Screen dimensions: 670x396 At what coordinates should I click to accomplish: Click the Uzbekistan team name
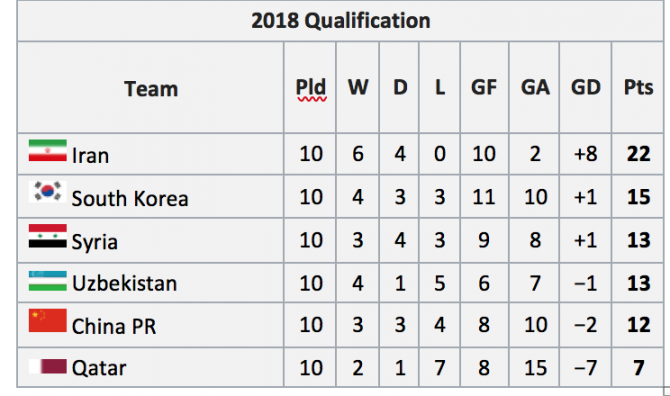pyautogui.click(x=124, y=283)
